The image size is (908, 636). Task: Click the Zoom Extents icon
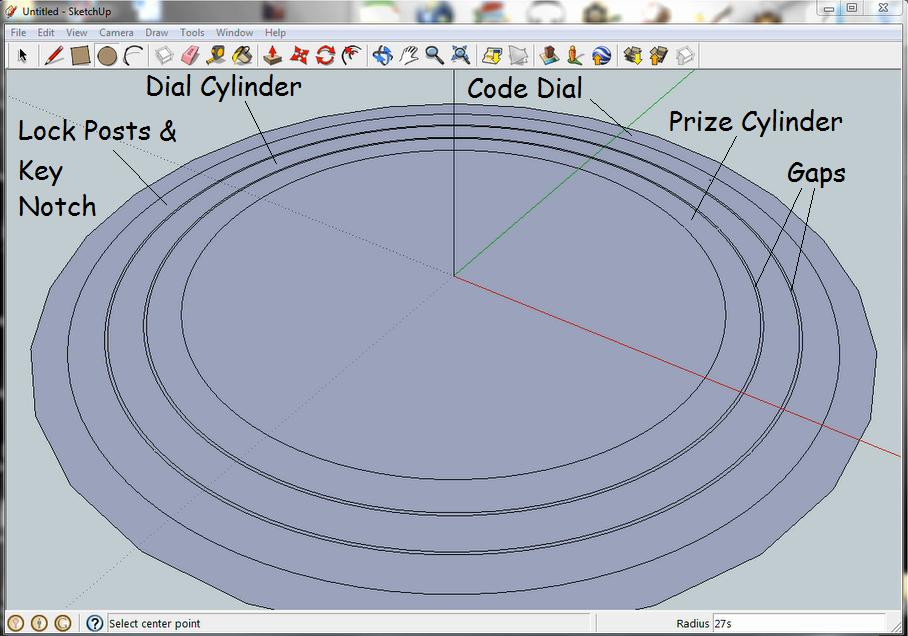click(460, 56)
